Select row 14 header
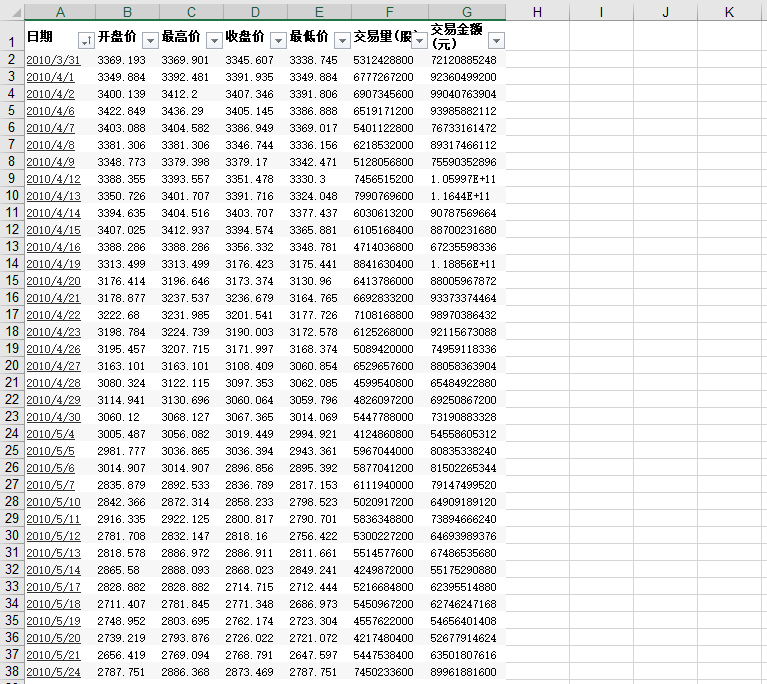Image resolution: width=767 pixels, height=684 pixels. pyautogui.click(x=12, y=264)
